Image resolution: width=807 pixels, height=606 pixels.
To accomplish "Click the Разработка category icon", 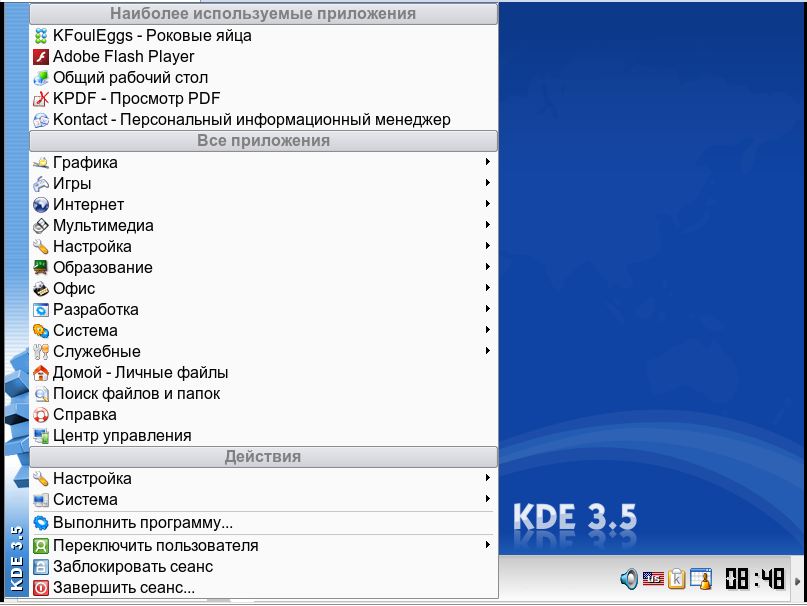I will point(41,310).
